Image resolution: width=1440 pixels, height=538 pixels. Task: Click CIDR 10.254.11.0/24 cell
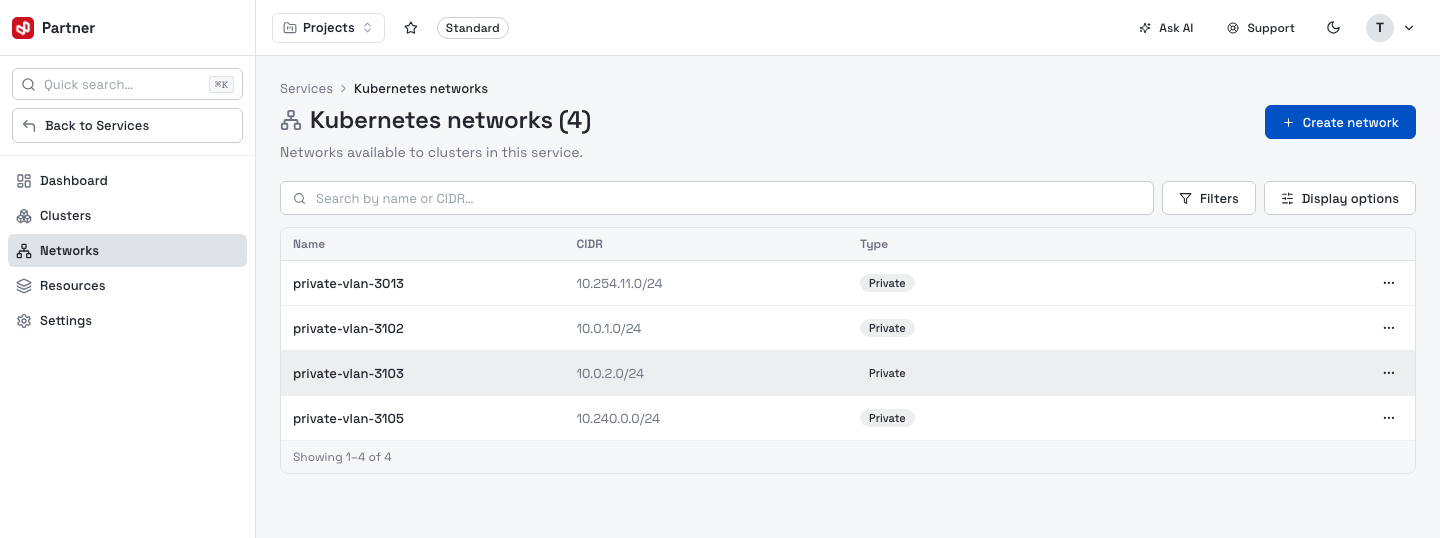tap(619, 284)
